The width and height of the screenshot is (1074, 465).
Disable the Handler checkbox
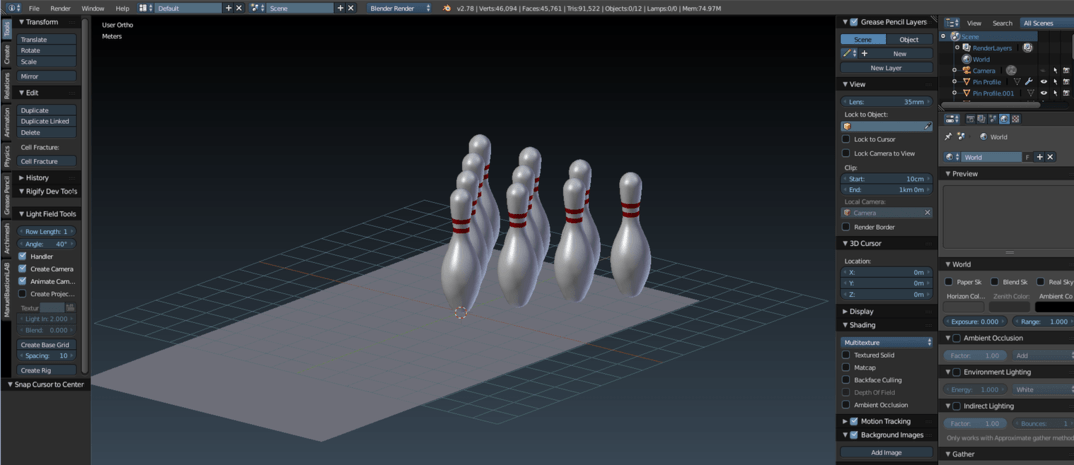coord(23,256)
